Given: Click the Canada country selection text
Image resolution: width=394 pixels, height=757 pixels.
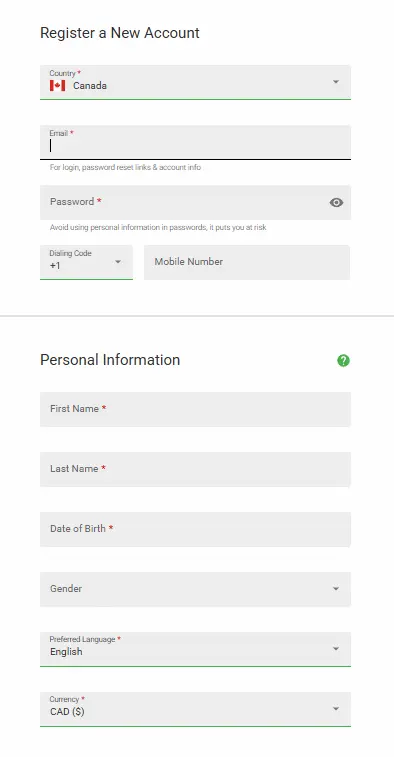Looking at the screenshot, I should (x=90, y=86).
